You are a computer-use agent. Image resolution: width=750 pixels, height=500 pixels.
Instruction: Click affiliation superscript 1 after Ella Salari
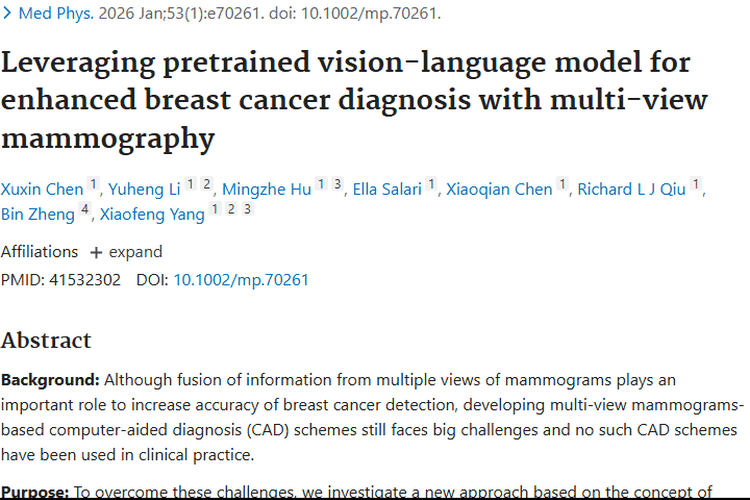click(431, 185)
